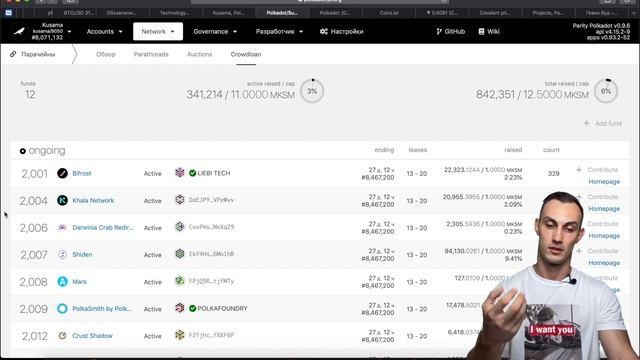The width and height of the screenshot is (640, 360).
Task: Open the PolkaSmith by Polk... fund name
Action: pos(102,309)
